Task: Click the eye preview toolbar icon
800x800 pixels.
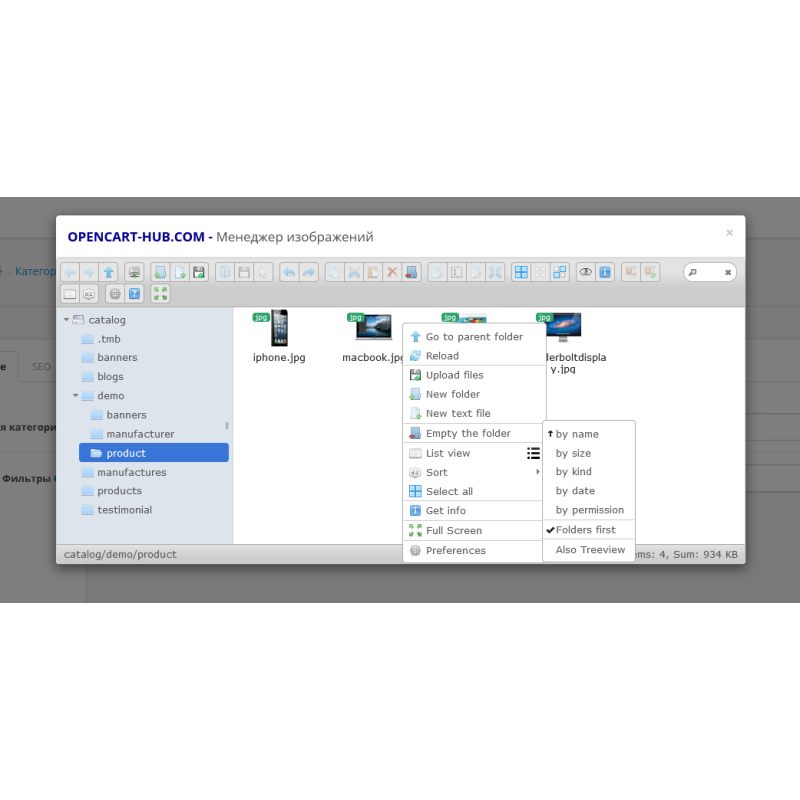Action: tap(586, 272)
